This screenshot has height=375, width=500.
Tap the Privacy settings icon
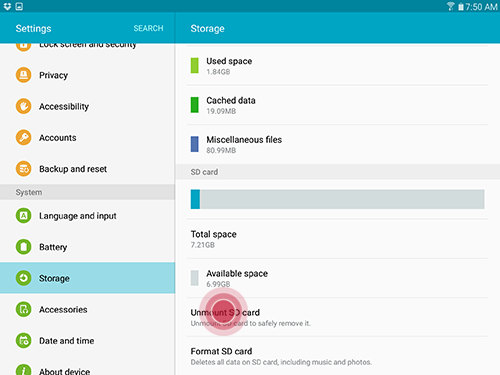coord(23,75)
